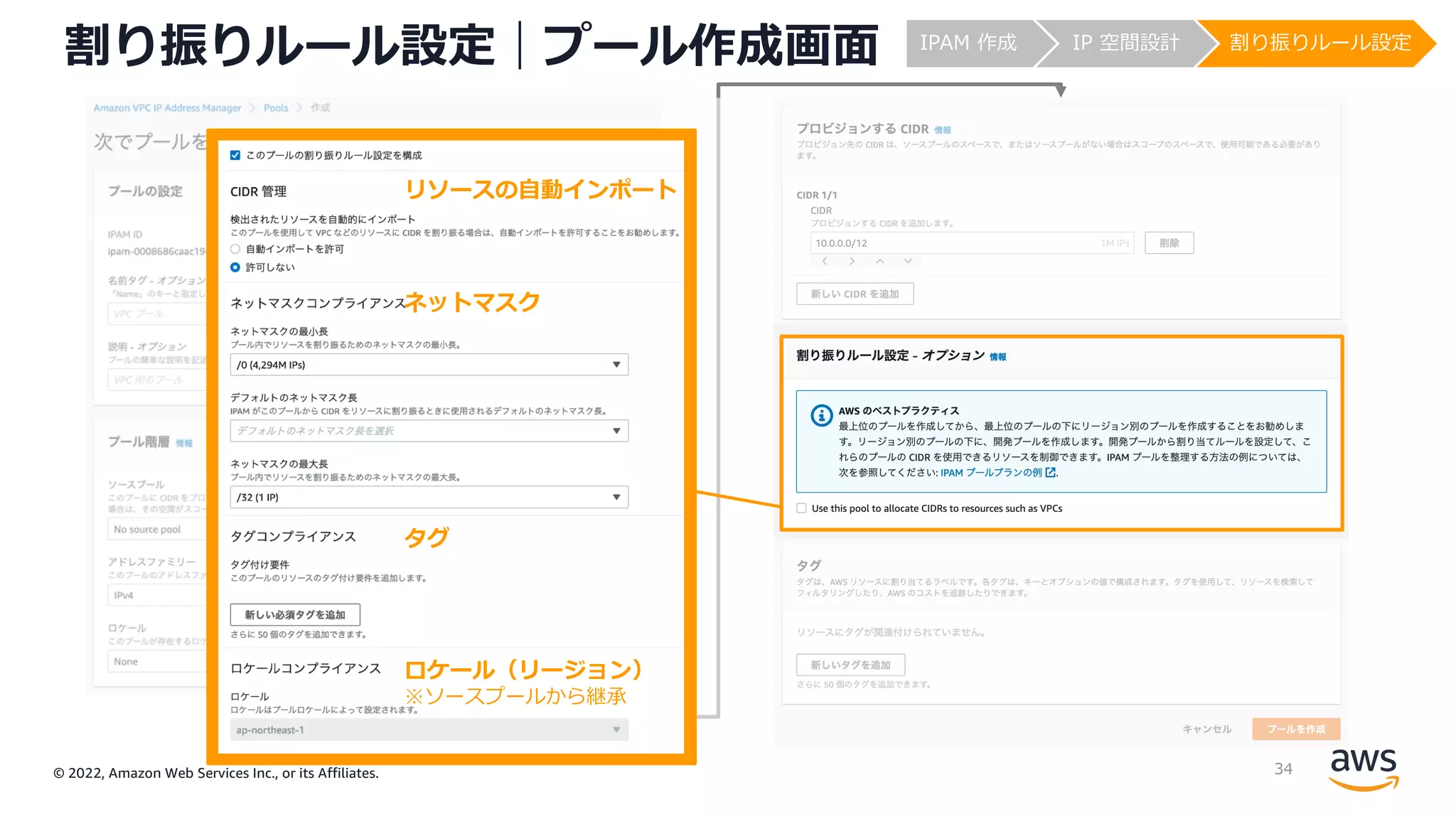The height and width of the screenshot is (819, 1456).
Task: Open the ロケール None selector on the left
Action: (157, 661)
